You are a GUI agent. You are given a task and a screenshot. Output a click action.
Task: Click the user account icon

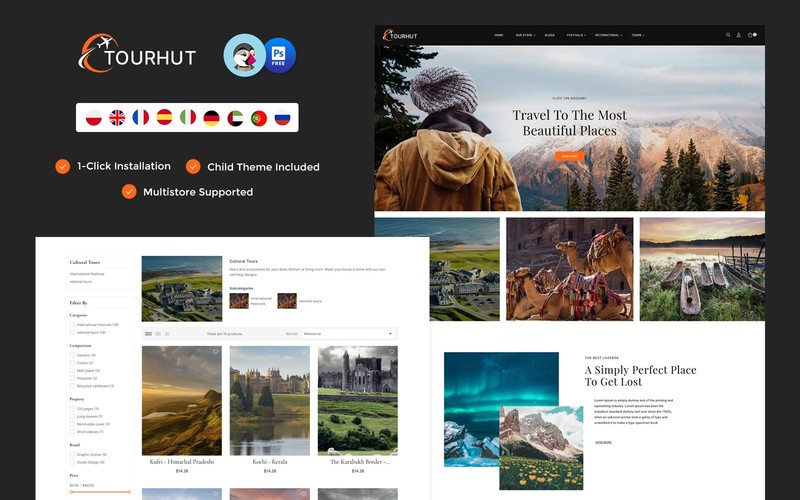(x=738, y=35)
